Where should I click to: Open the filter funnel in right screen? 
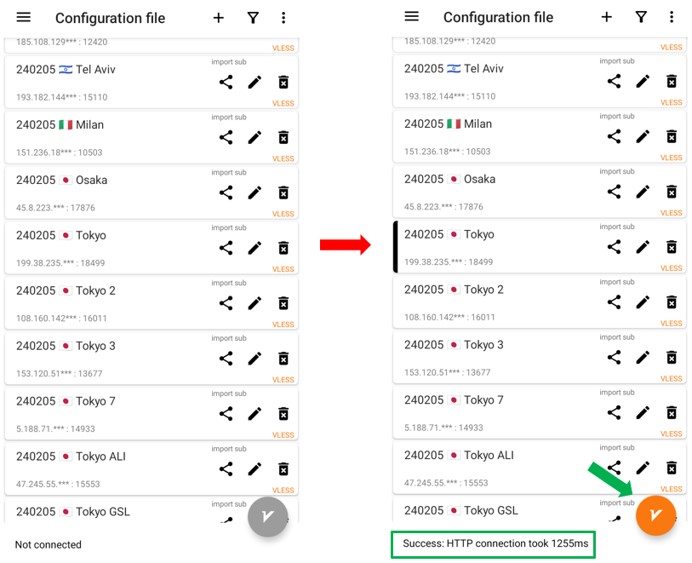click(641, 17)
